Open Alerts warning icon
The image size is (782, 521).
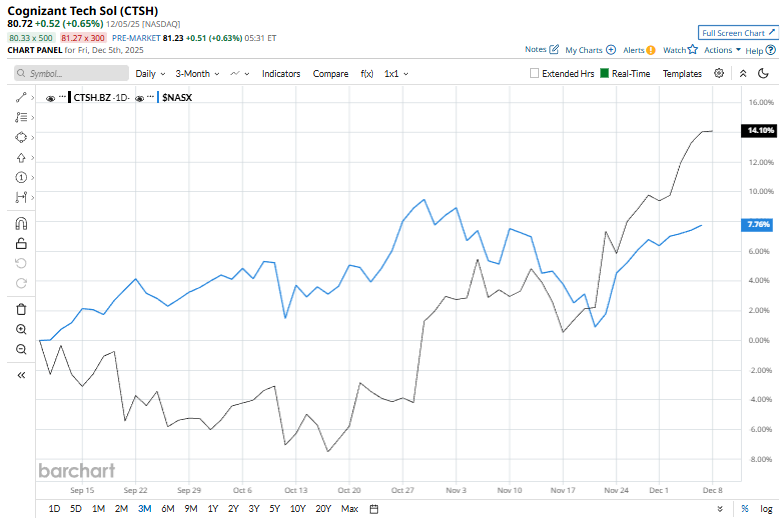click(x=650, y=50)
